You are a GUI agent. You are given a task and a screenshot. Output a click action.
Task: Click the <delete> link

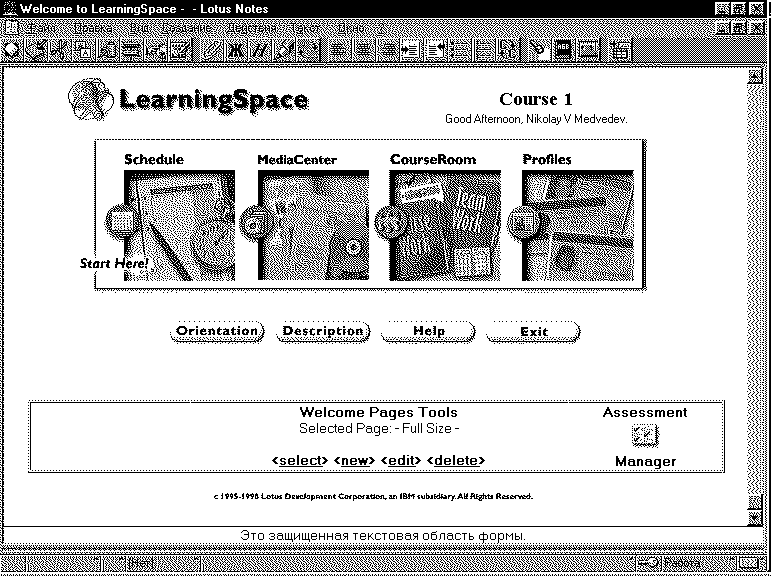tap(456, 461)
